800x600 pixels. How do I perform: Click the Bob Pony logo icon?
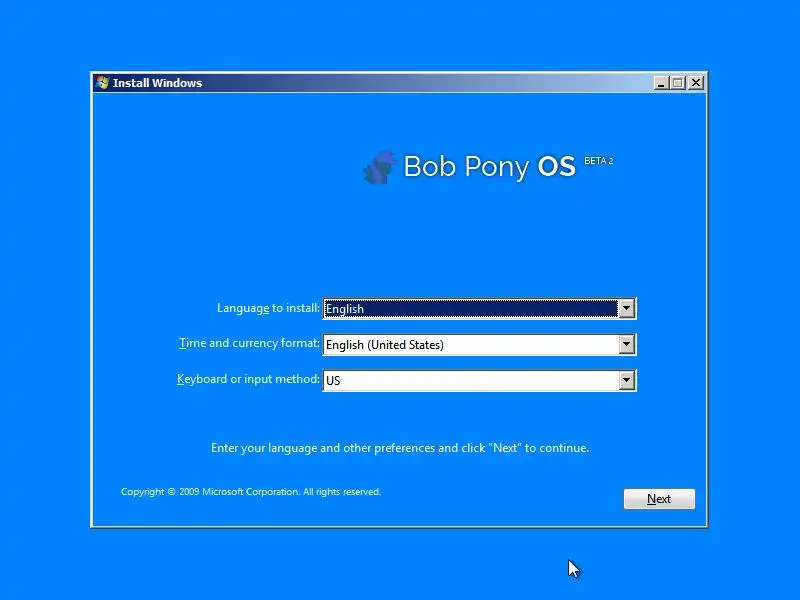(x=379, y=166)
